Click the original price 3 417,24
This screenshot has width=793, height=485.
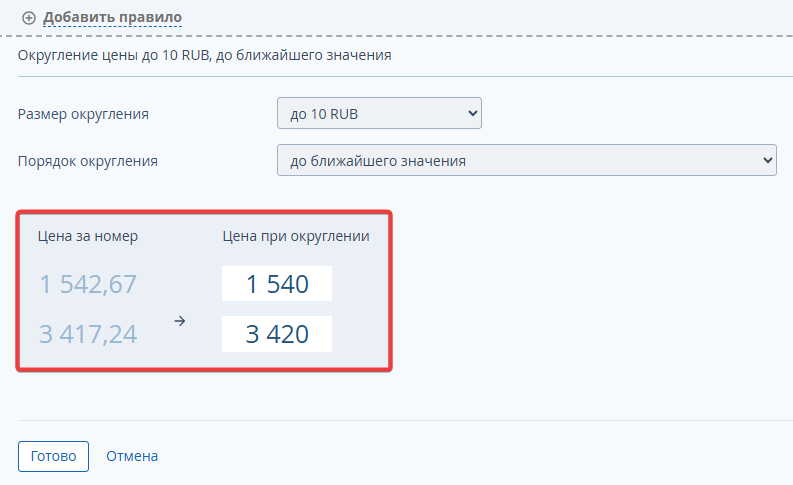click(88, 334)
